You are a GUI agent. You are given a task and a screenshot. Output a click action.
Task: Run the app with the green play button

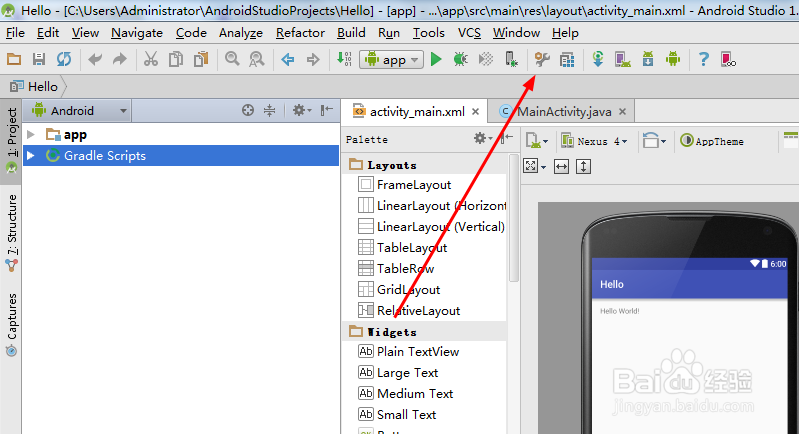point(436,60)
